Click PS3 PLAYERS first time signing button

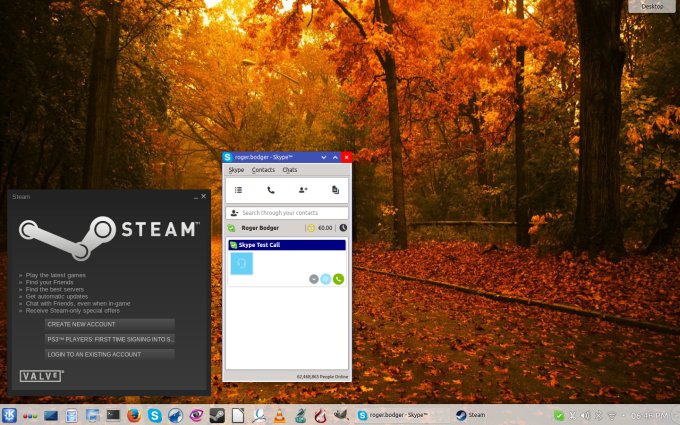(110, 340)
